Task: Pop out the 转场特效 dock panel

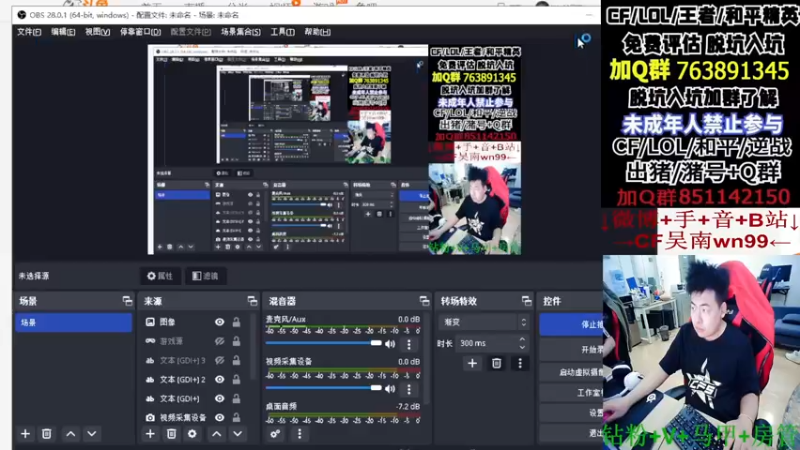Action: (x=527, y=301)
